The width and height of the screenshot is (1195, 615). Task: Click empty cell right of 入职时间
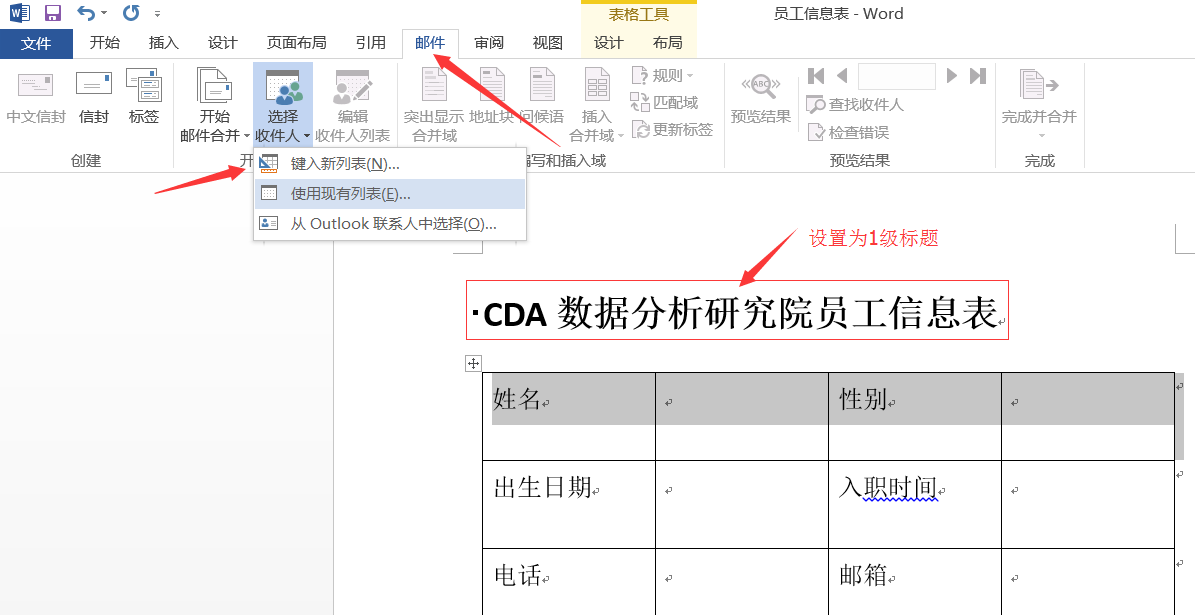1088,504
